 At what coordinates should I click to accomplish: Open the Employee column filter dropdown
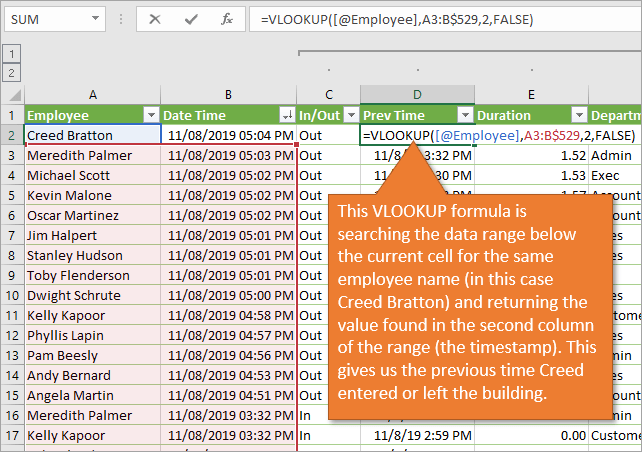point(151,115)
